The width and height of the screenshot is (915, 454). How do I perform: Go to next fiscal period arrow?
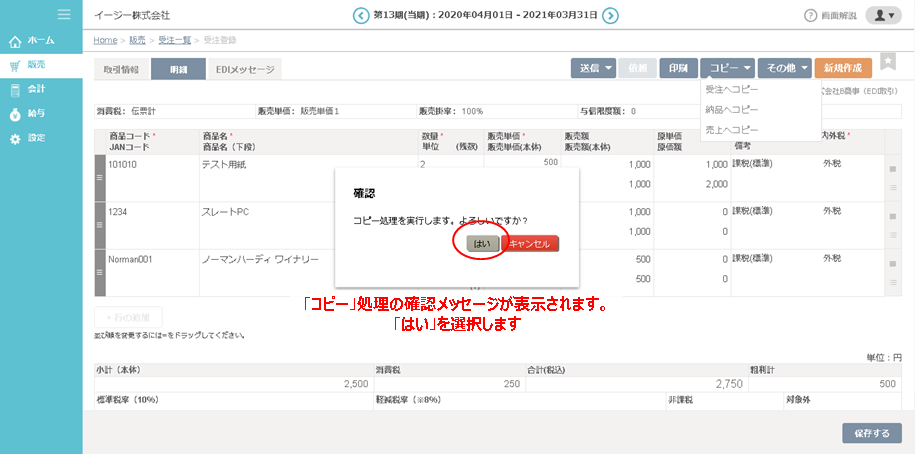610,15
